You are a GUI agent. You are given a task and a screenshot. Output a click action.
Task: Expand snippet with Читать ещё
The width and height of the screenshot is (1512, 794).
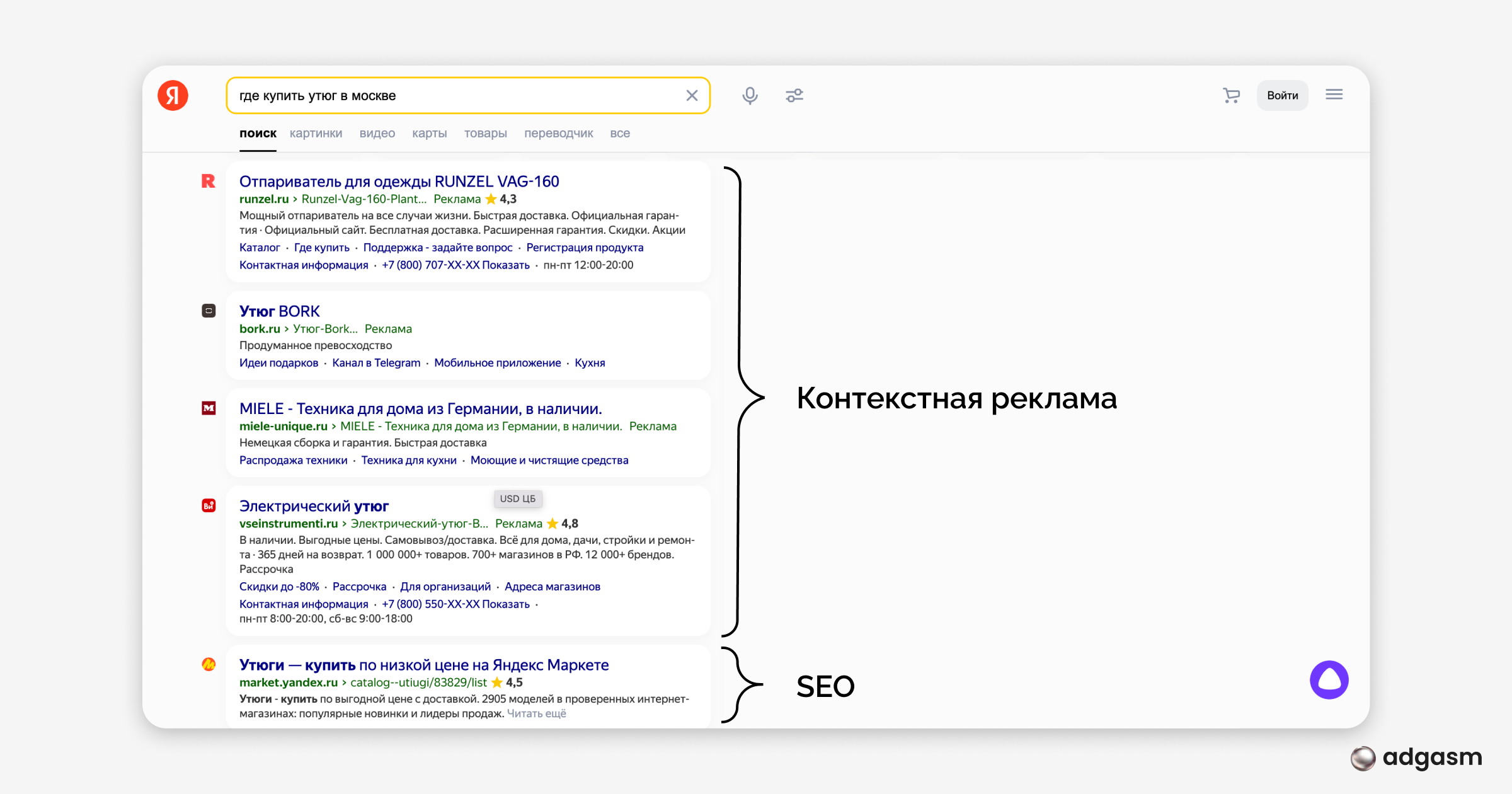pyautogui.click(x=536, y=714)
